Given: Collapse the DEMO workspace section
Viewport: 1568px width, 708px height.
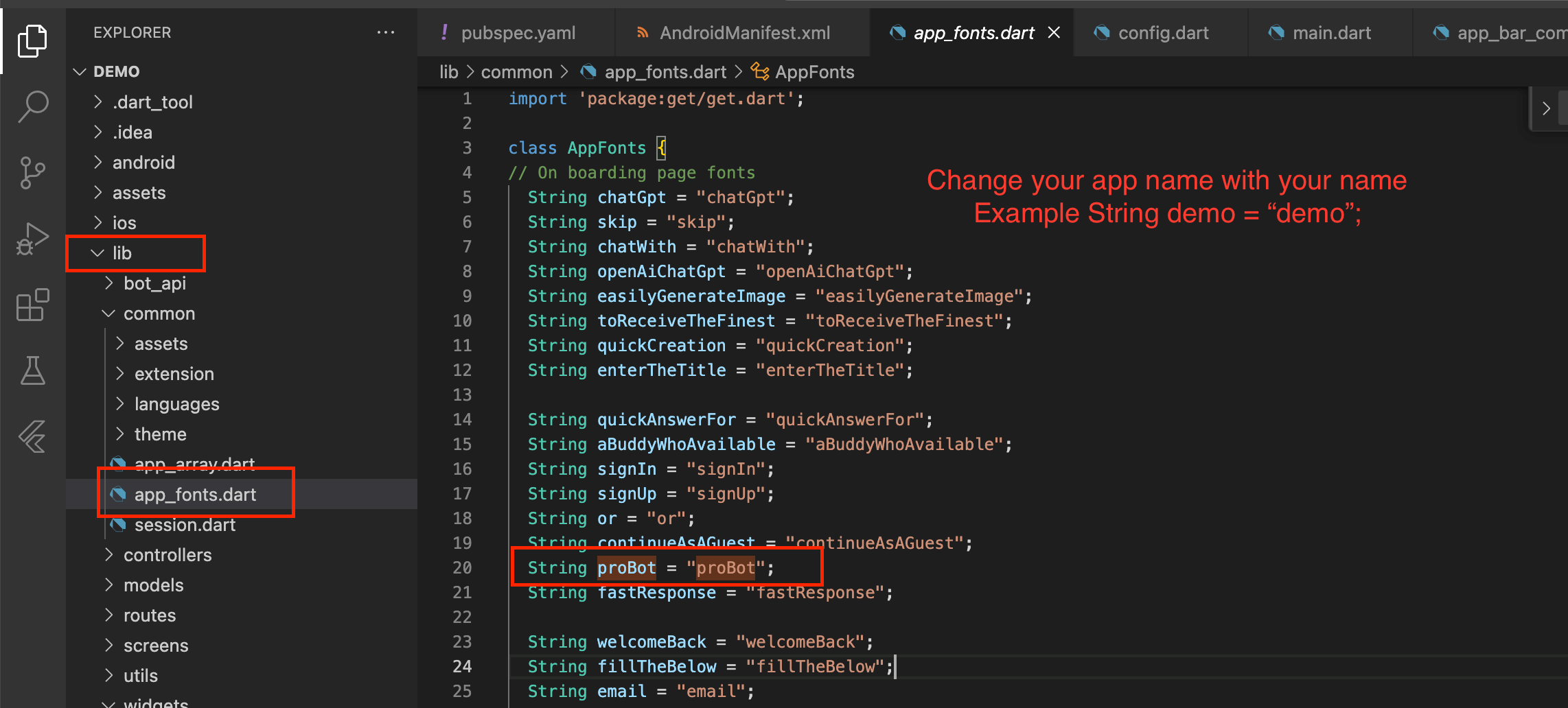Looking at the screenshot, I should coord(79,71).
